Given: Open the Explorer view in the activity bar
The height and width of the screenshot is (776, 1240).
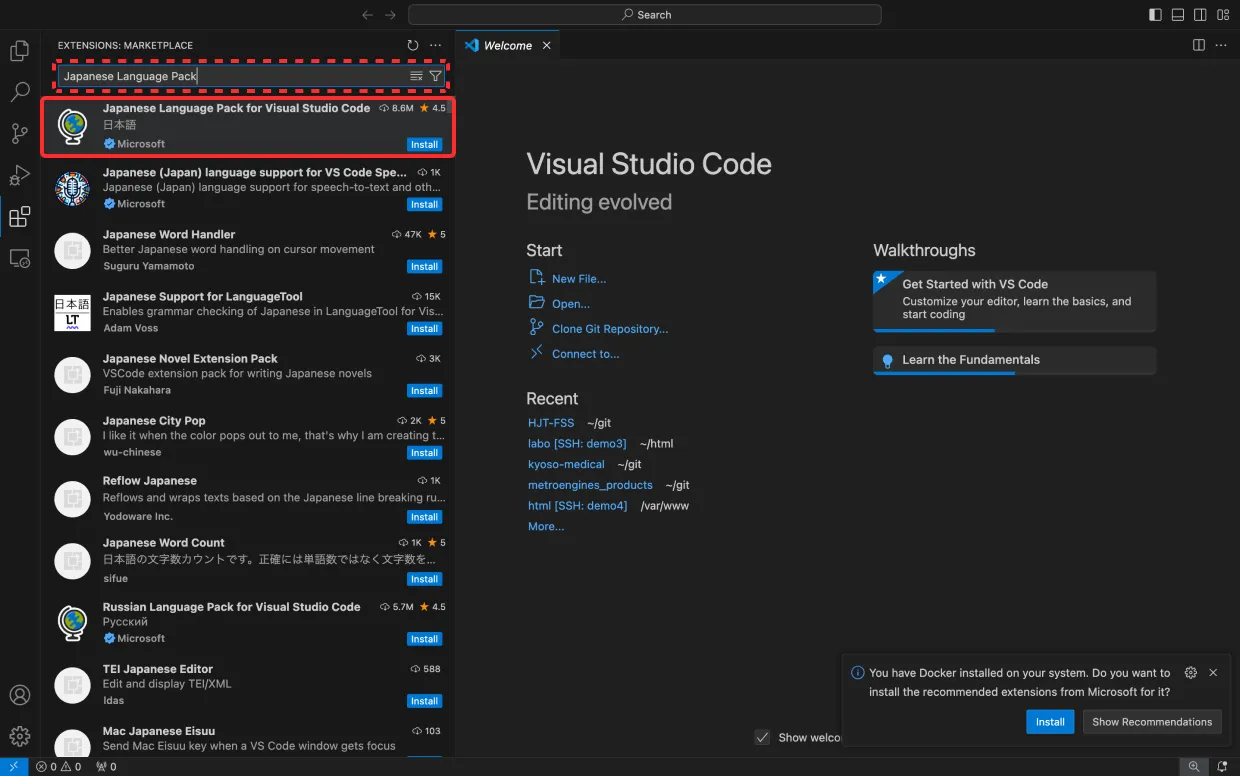Looking at the screenshot, I should 19,51.
